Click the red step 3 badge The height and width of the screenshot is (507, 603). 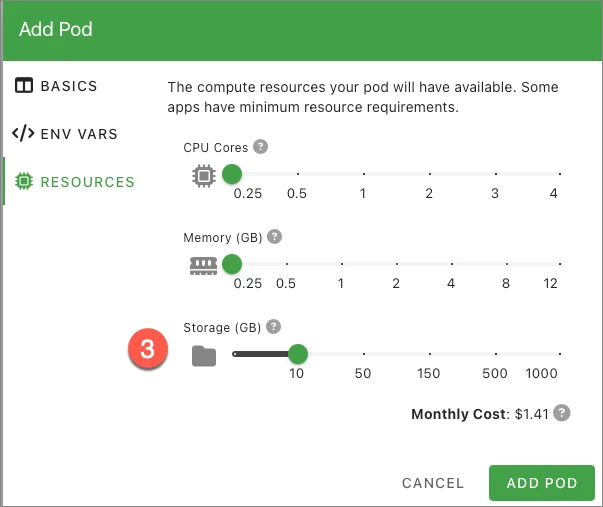click(147, 350)
